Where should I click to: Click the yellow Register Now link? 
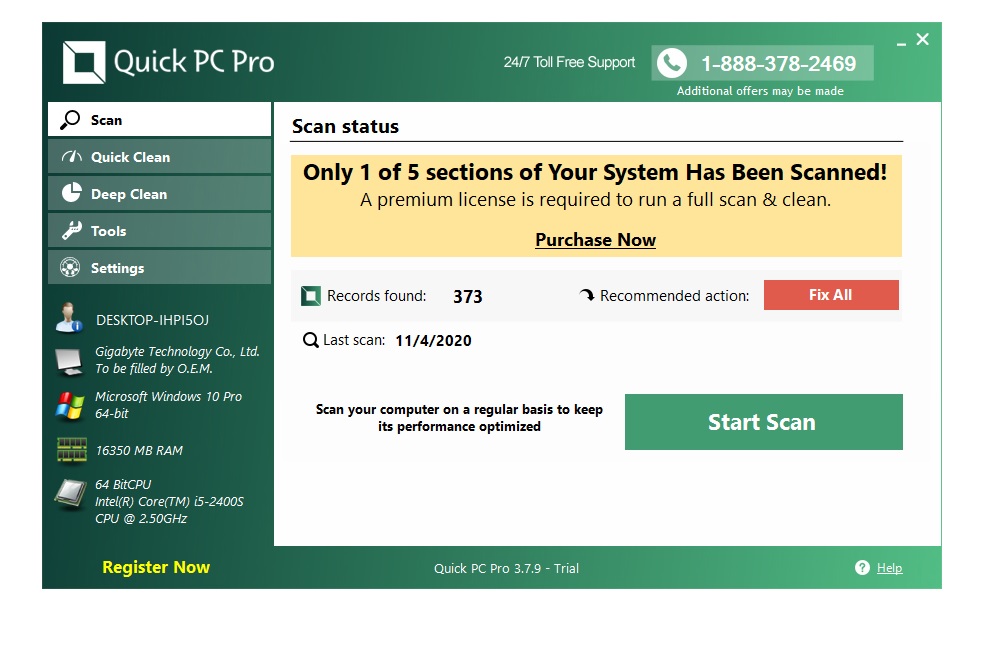click(x=156, y=567)
